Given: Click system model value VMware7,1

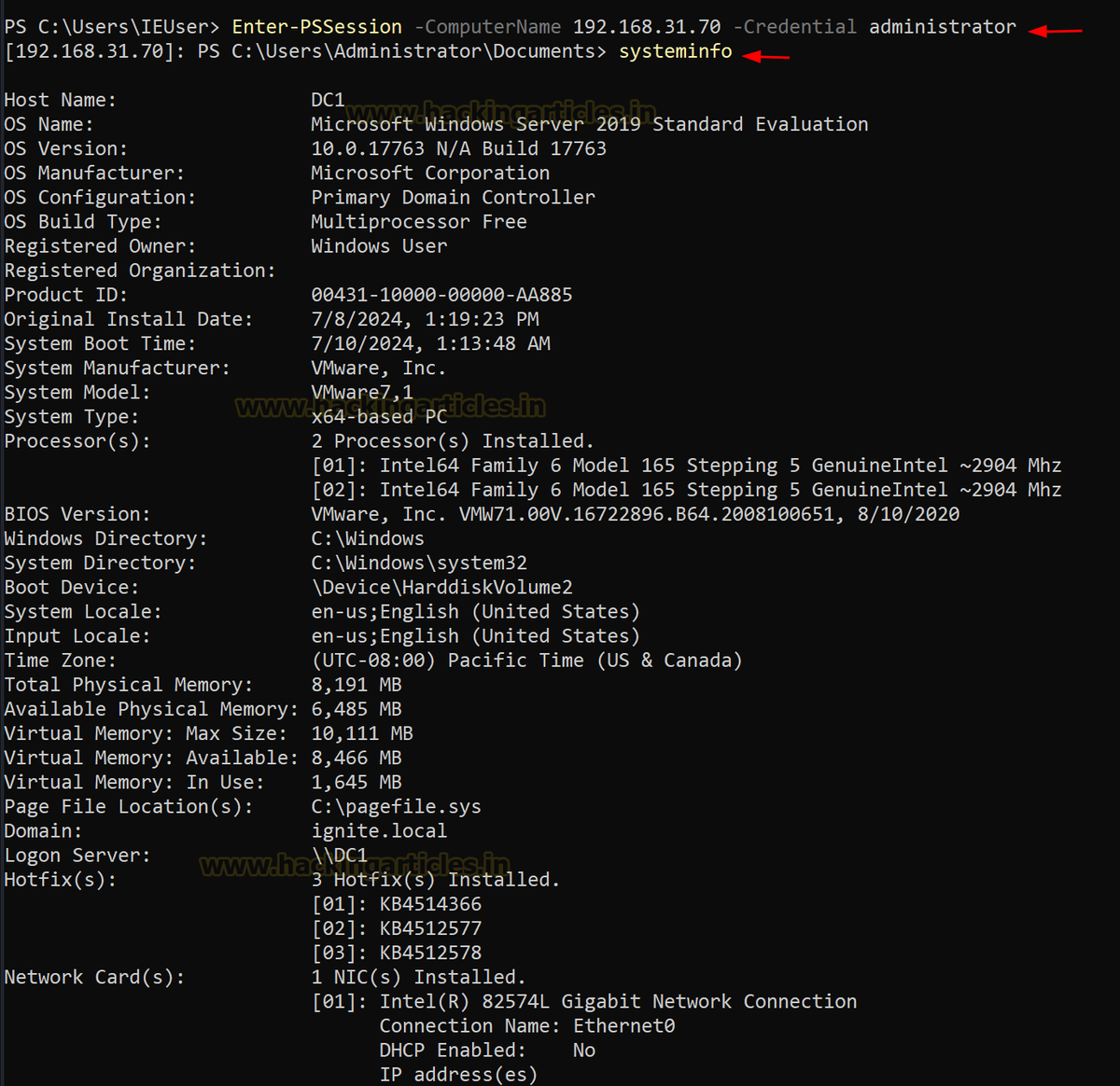Looking at the screenshot, I should (362, 392).
